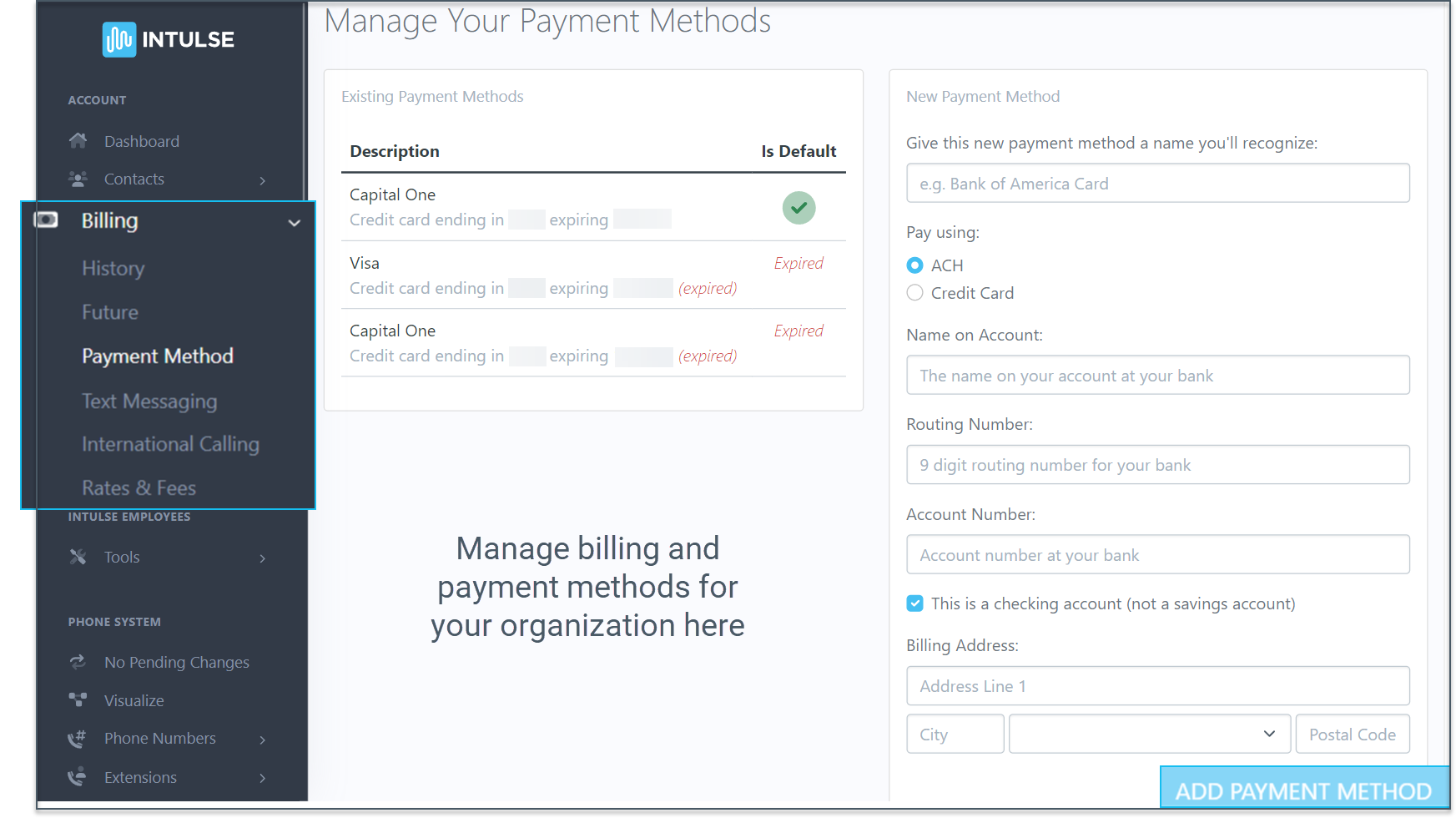The height and width of the screenshot is (818, 1456).
Task: Click the Phone Numbers hash-phone icon
Action: click(78, 738)
